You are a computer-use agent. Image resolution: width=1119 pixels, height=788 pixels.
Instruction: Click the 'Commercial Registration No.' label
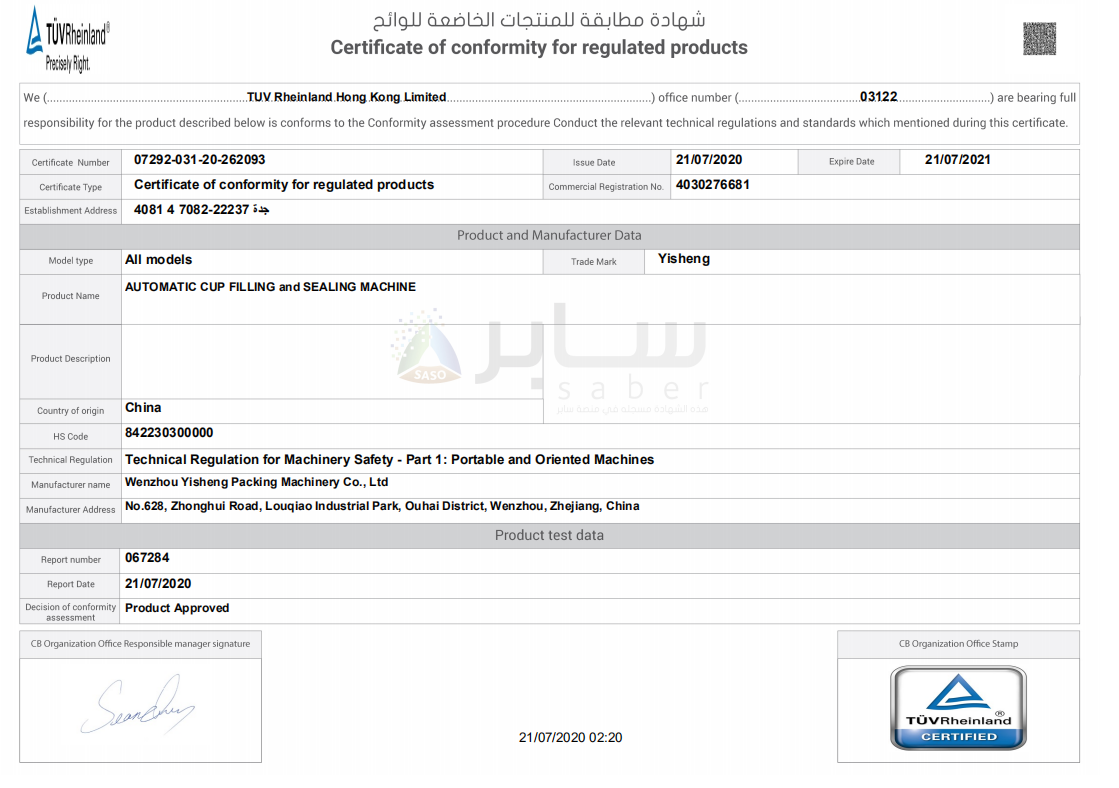pos(606,187)
